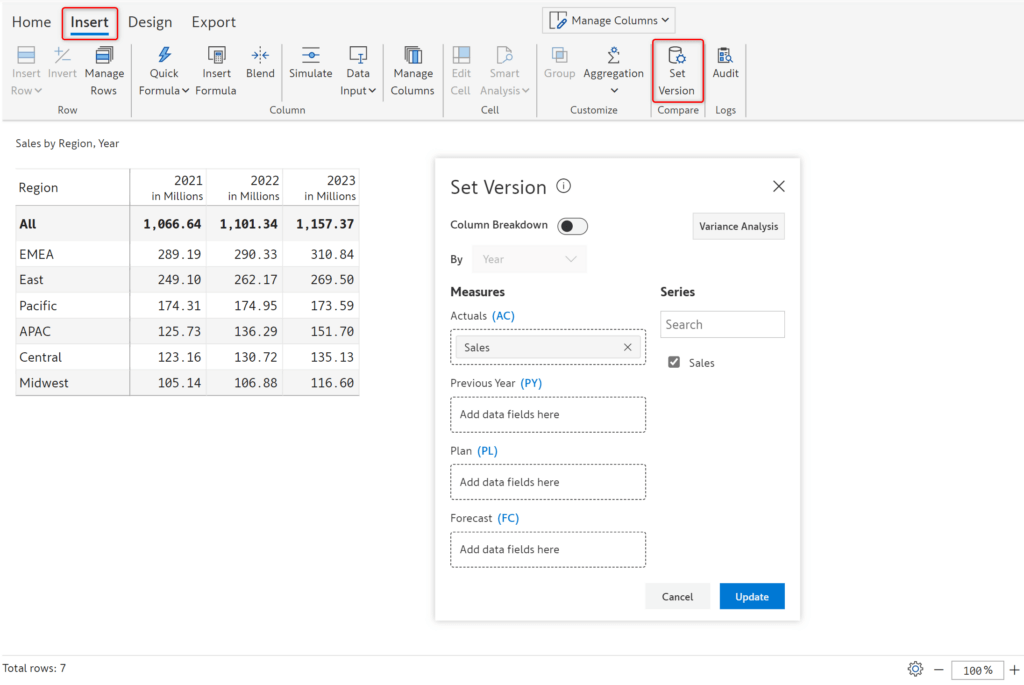The width and height of the screenshot is (1024, 685).
Task: Switch to the Design tab
Action: tap(150, 21)
